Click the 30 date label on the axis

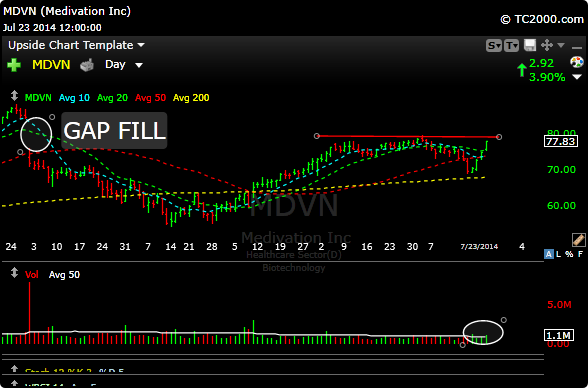(x=412, y=247)
